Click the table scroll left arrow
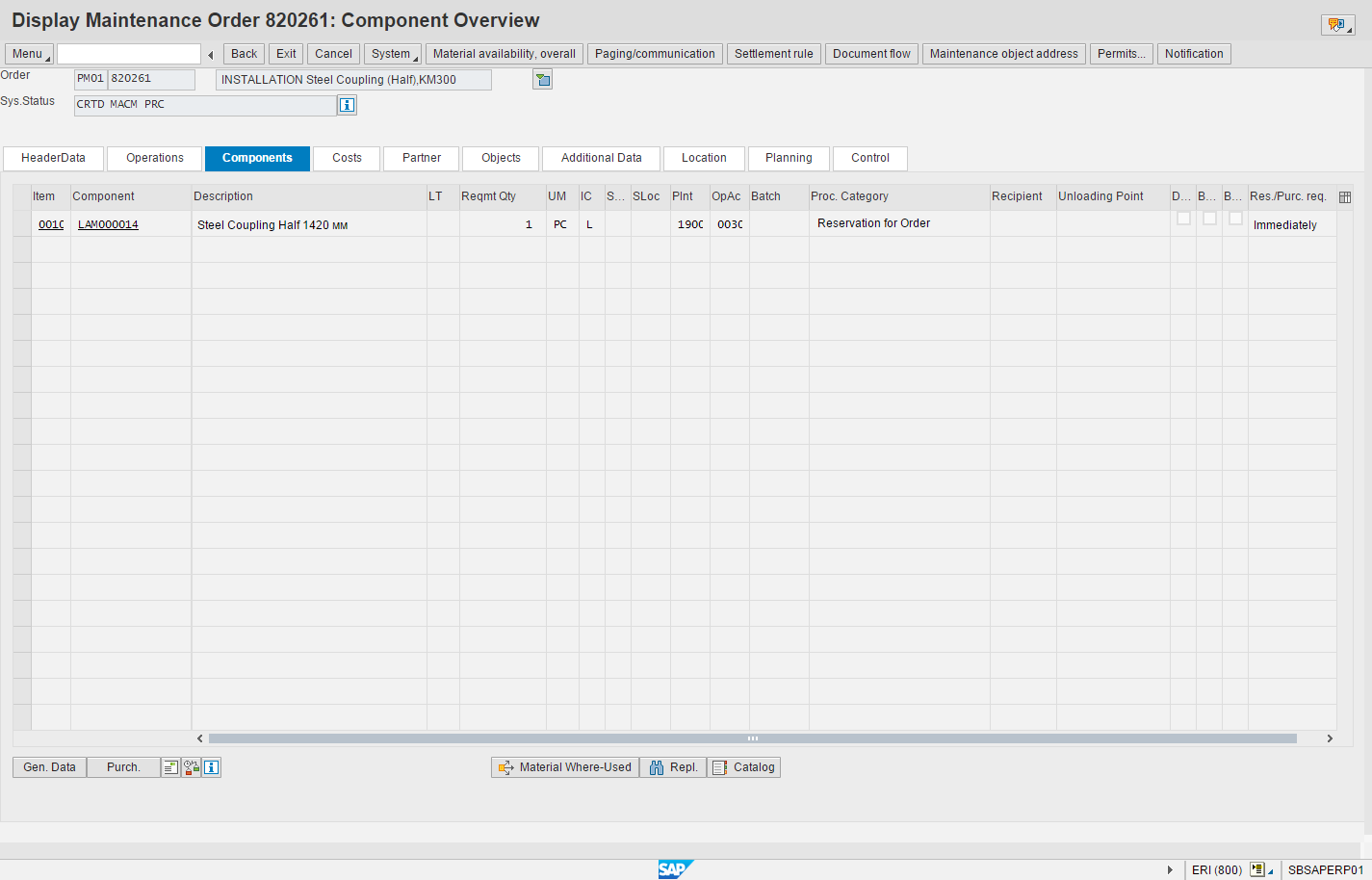The height and width of the screenshot is (880, 1372). click(x=199, y=738)
